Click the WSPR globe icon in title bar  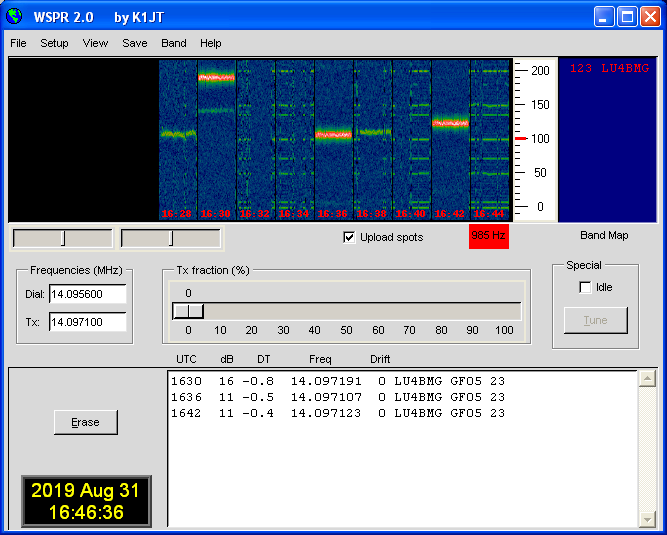(14, 16)
